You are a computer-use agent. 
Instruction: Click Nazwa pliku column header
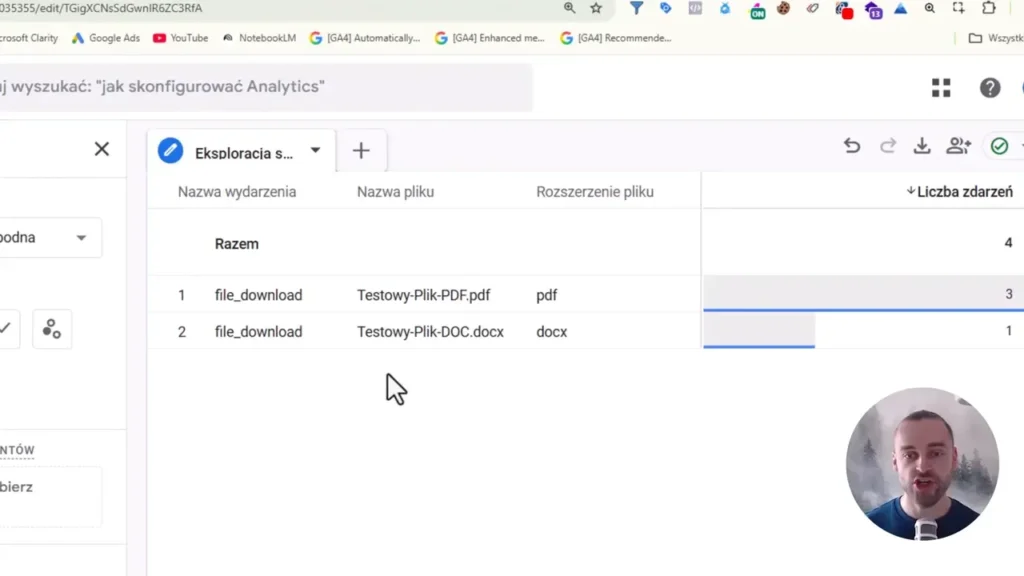(395, 191)
